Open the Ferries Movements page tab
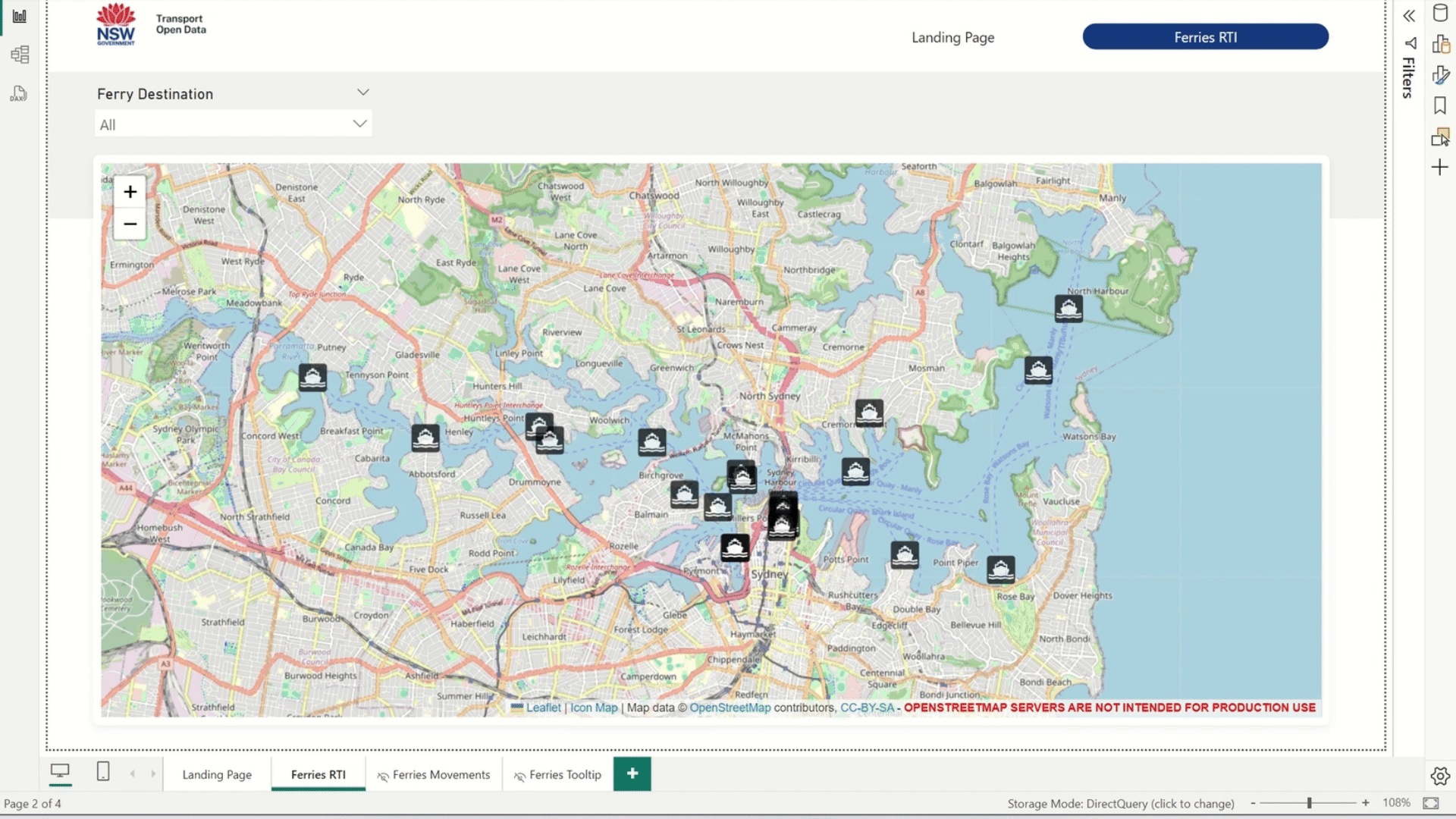Viewport: 1456px width, 819px height. click(x=434, y=774)
